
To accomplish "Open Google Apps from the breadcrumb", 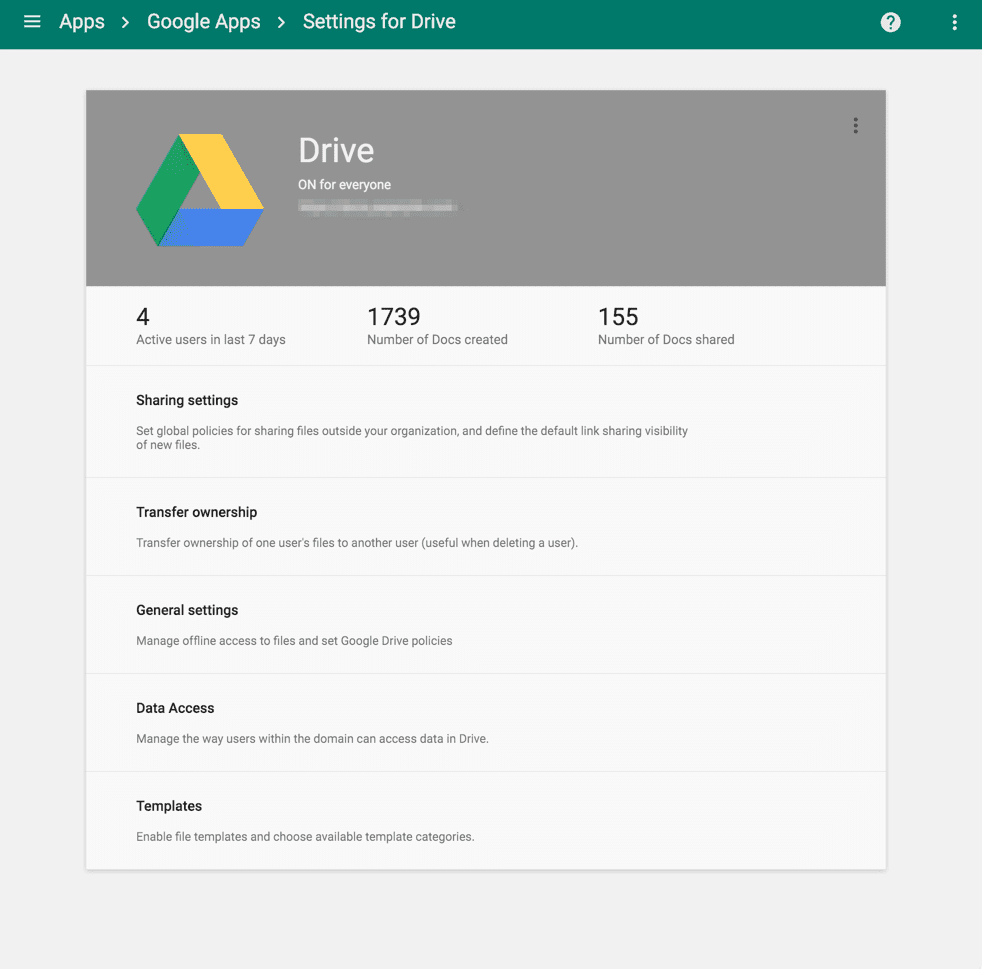I will point(203,21).
